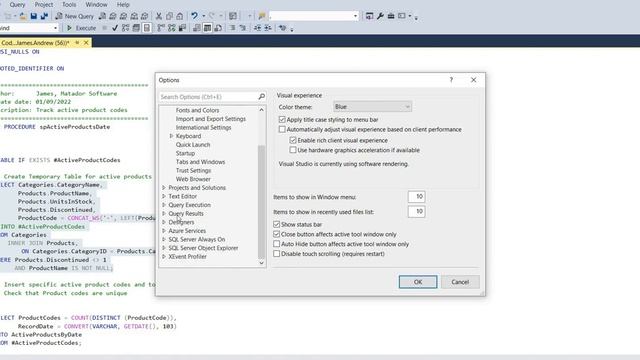
Task: Expand the SQL Server Object Explorer node
Action: [164, 248]
